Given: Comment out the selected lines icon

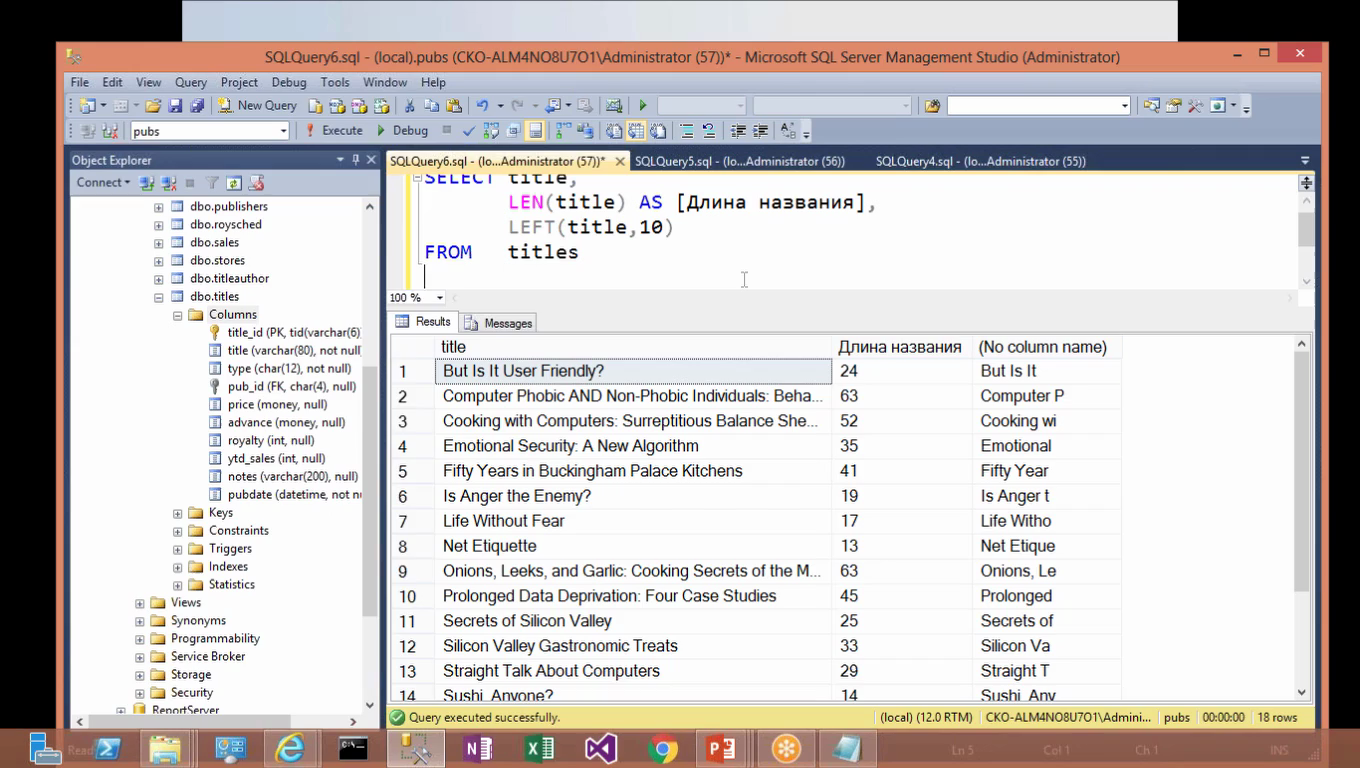Looking at the screenshot, I should tap(687, 131).
